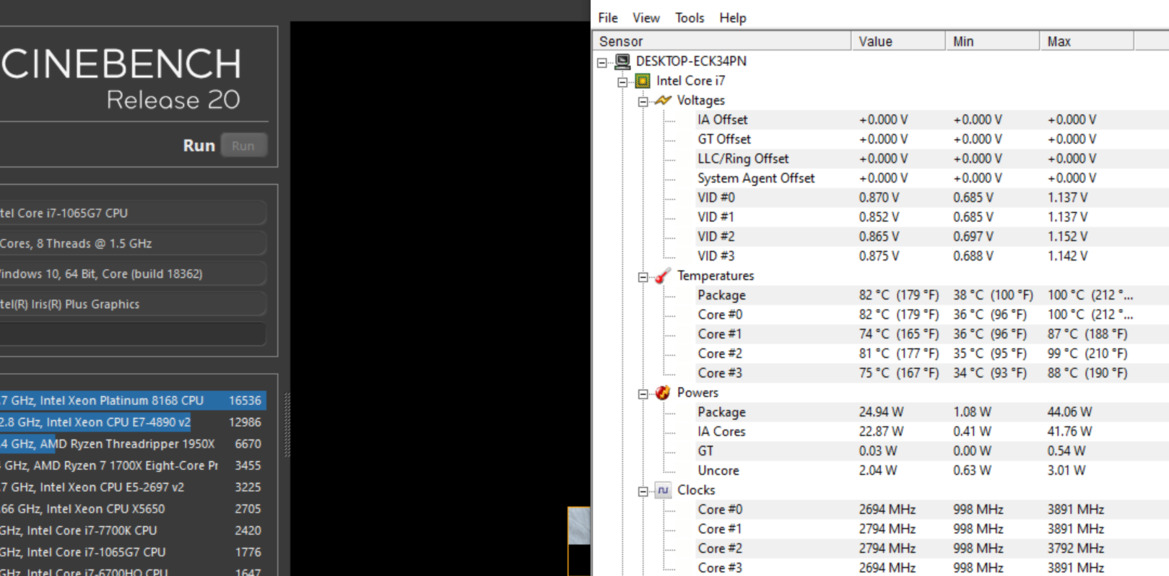This screenshot has height=576, width=1169.
Task: Click the Sensor column header
Action: [x=722, y=42]
